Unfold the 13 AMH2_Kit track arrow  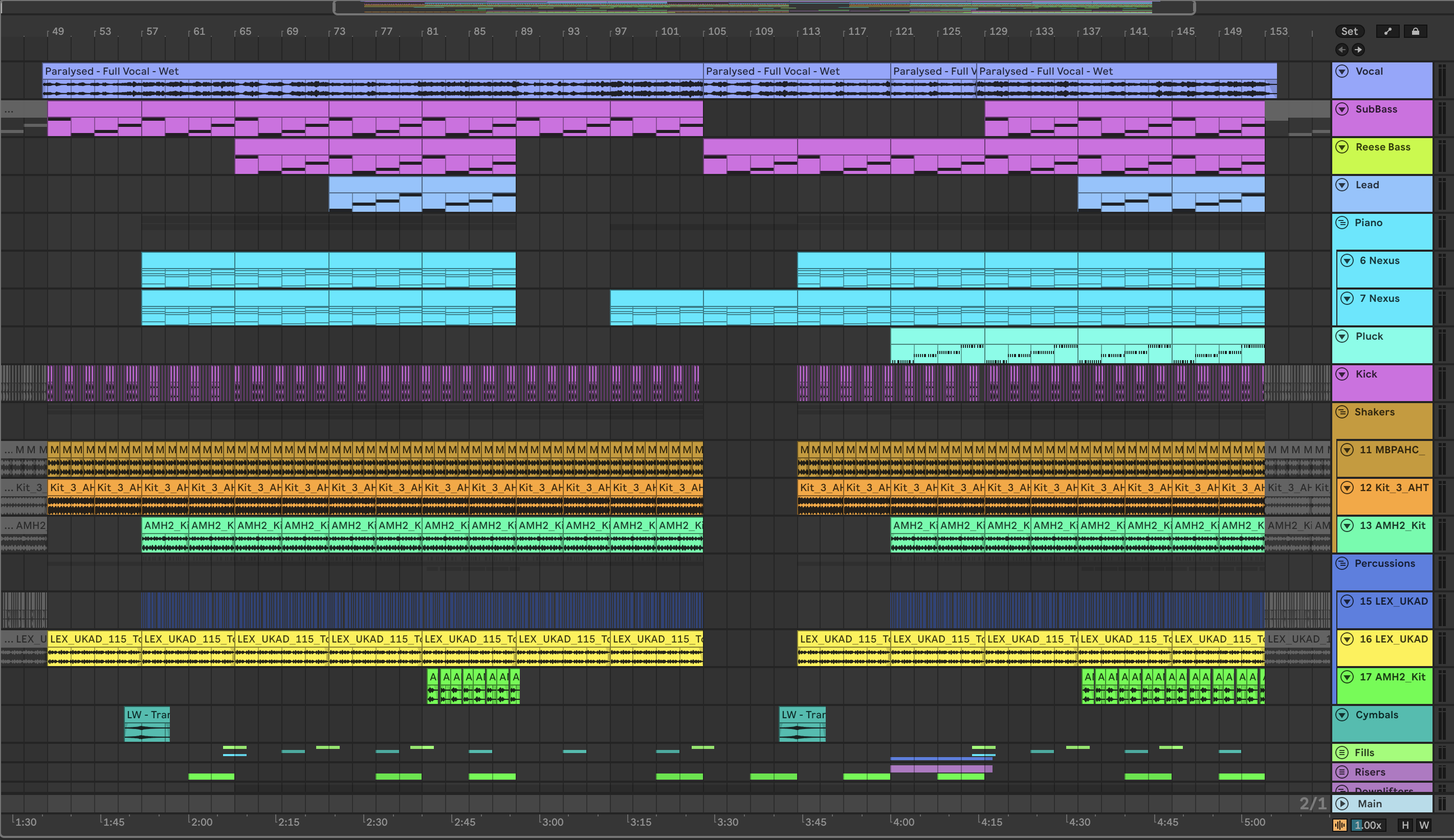(x=1347, y=525)
